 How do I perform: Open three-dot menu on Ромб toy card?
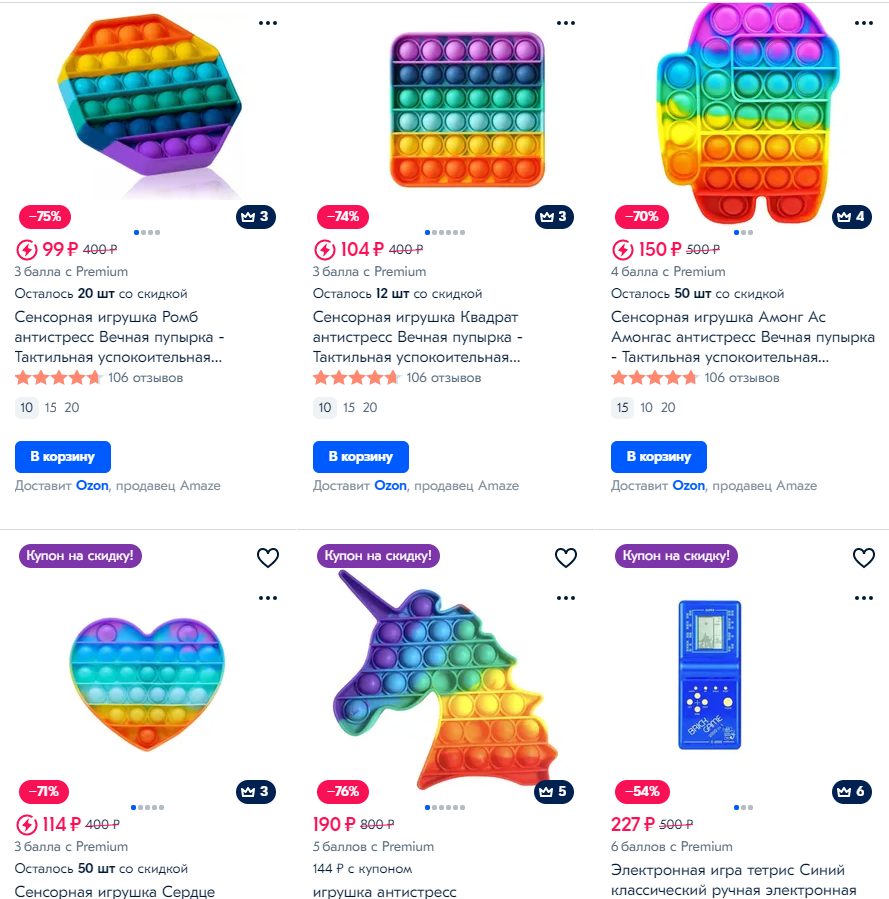coord(268,23)
